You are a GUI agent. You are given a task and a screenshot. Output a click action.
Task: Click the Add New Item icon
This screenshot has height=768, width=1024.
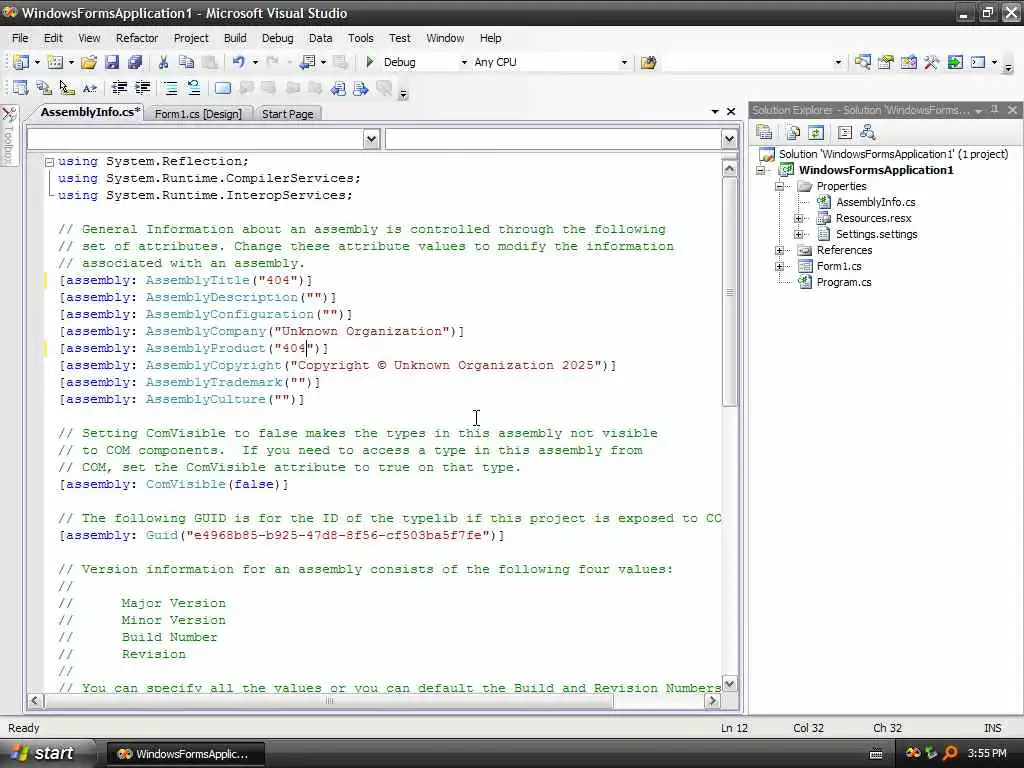[x=56, y=62]
